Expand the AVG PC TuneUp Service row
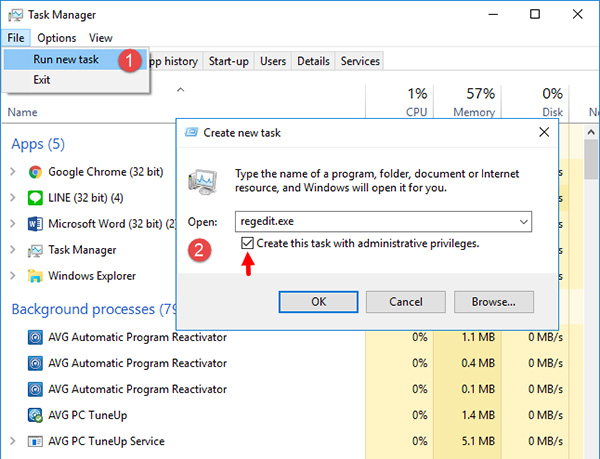 click(x=13, y=441)
